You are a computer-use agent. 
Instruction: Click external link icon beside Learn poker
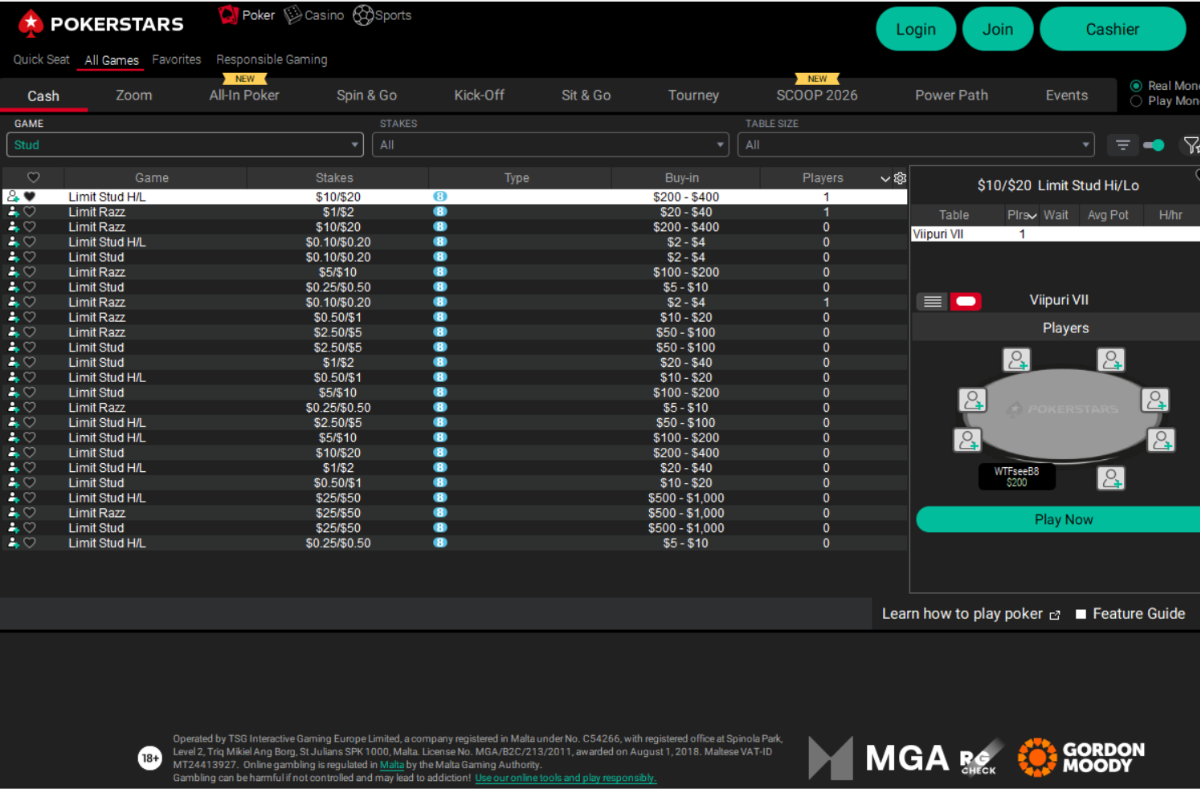tap(1054, 615)
